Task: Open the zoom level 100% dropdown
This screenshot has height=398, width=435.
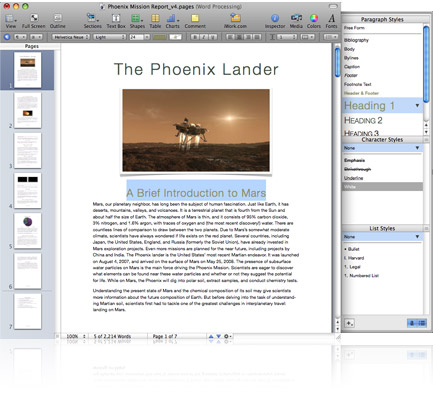Action: click(x=76, y=337)
